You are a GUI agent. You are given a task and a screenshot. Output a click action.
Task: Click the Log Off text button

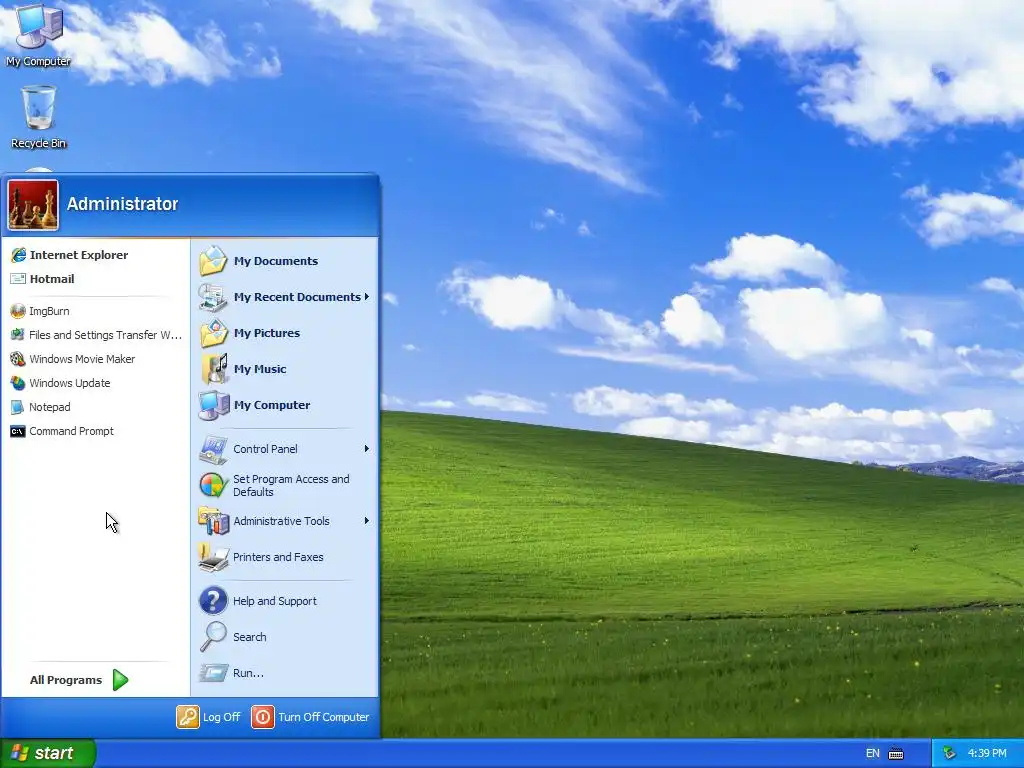221,717
